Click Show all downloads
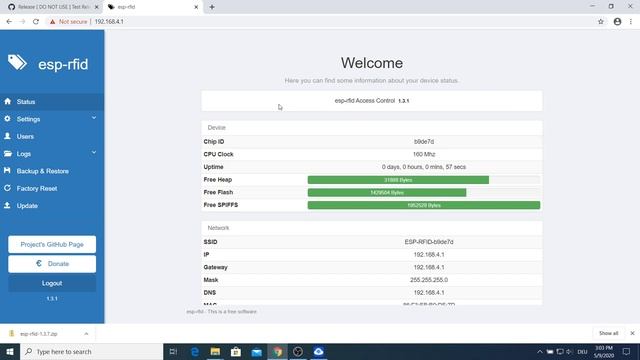 [609, 333]
